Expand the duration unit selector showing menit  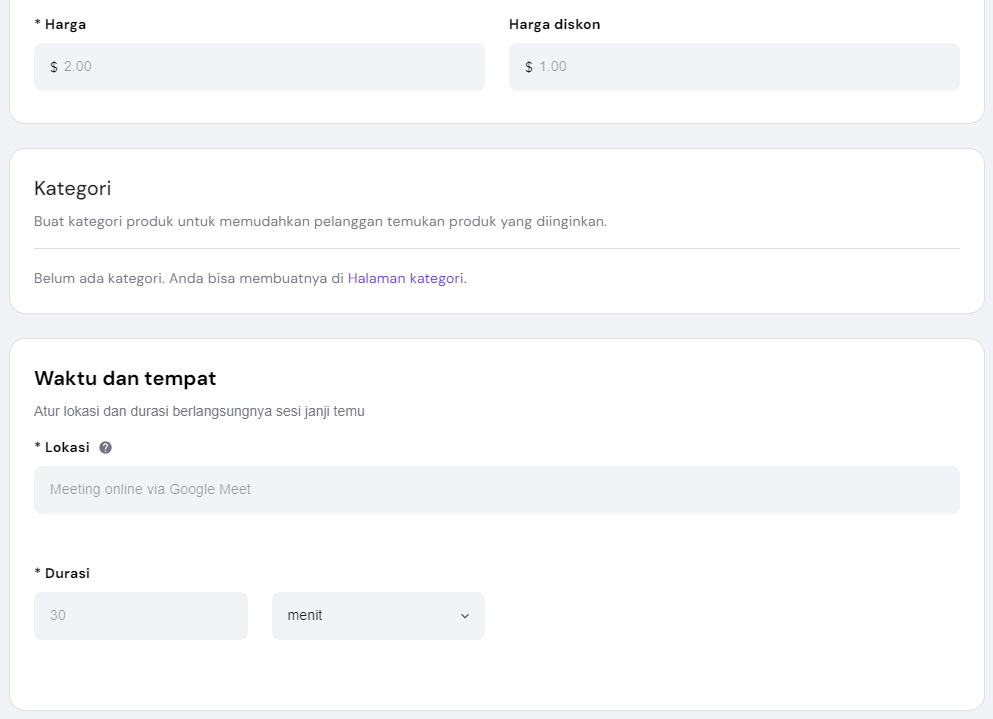click(x=378, y=615)
